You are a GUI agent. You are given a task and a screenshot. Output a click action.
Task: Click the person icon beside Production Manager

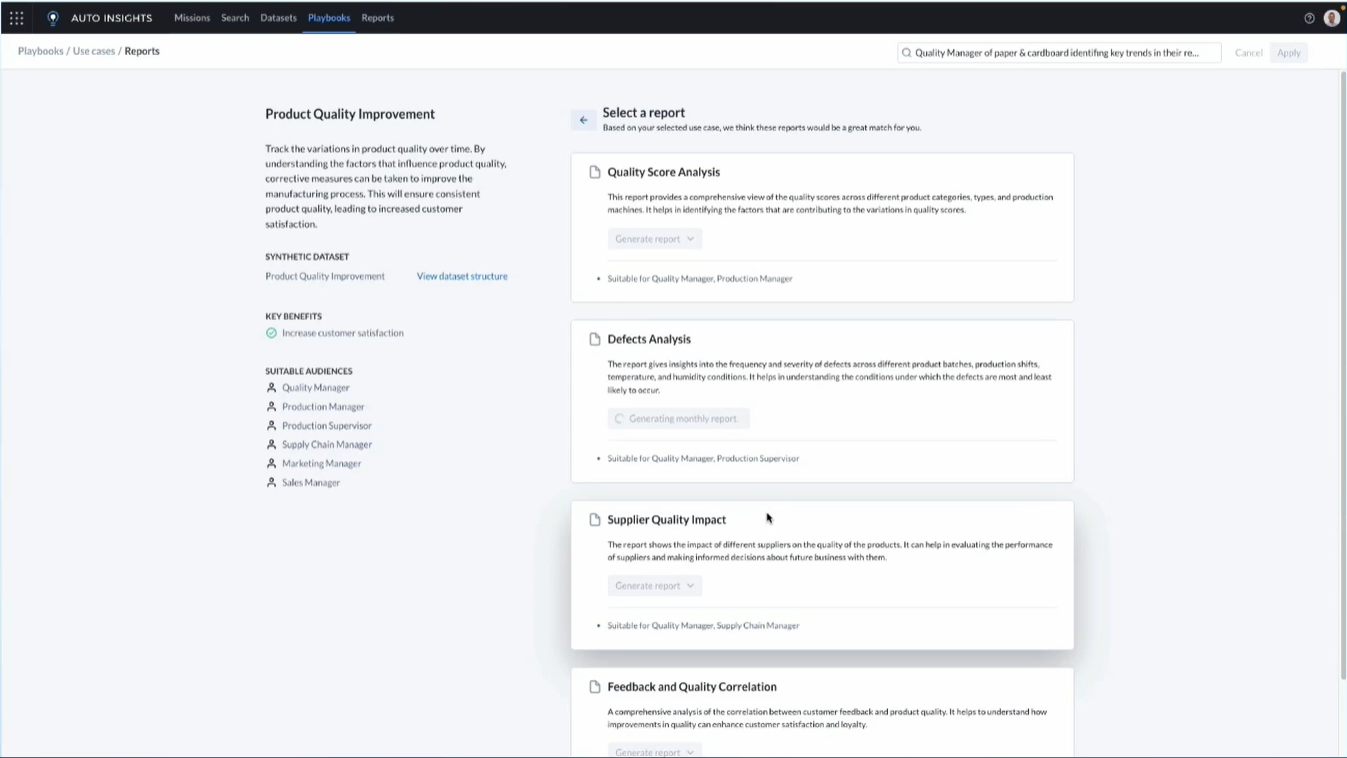point(271,407)
